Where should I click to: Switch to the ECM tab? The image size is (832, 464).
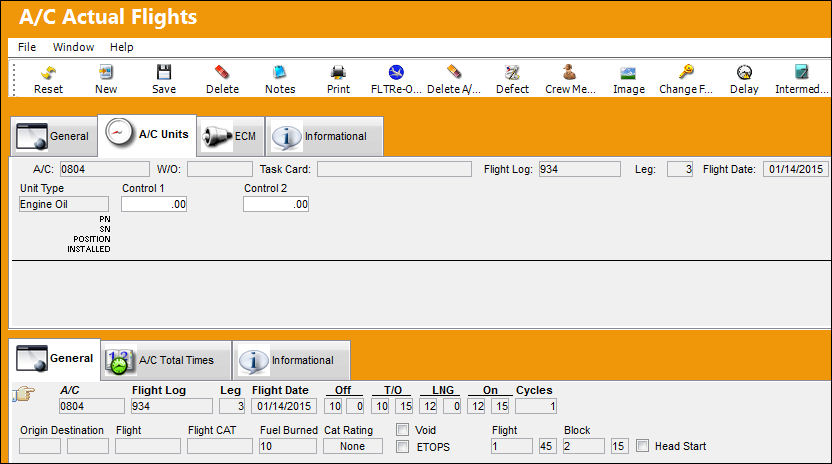[x=231, y=136]
